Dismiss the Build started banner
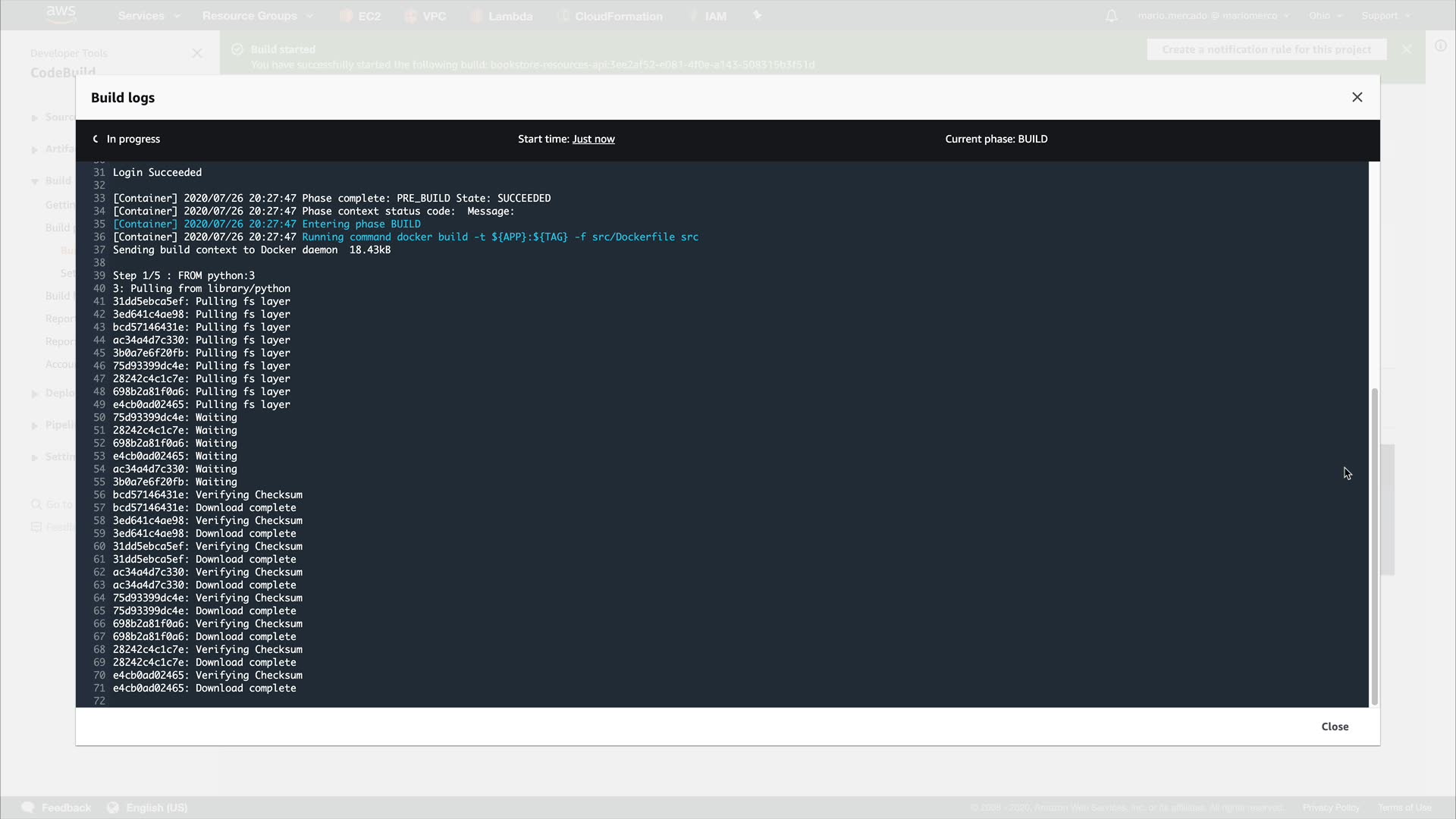1456x819 pixels. pos(1407,49)
